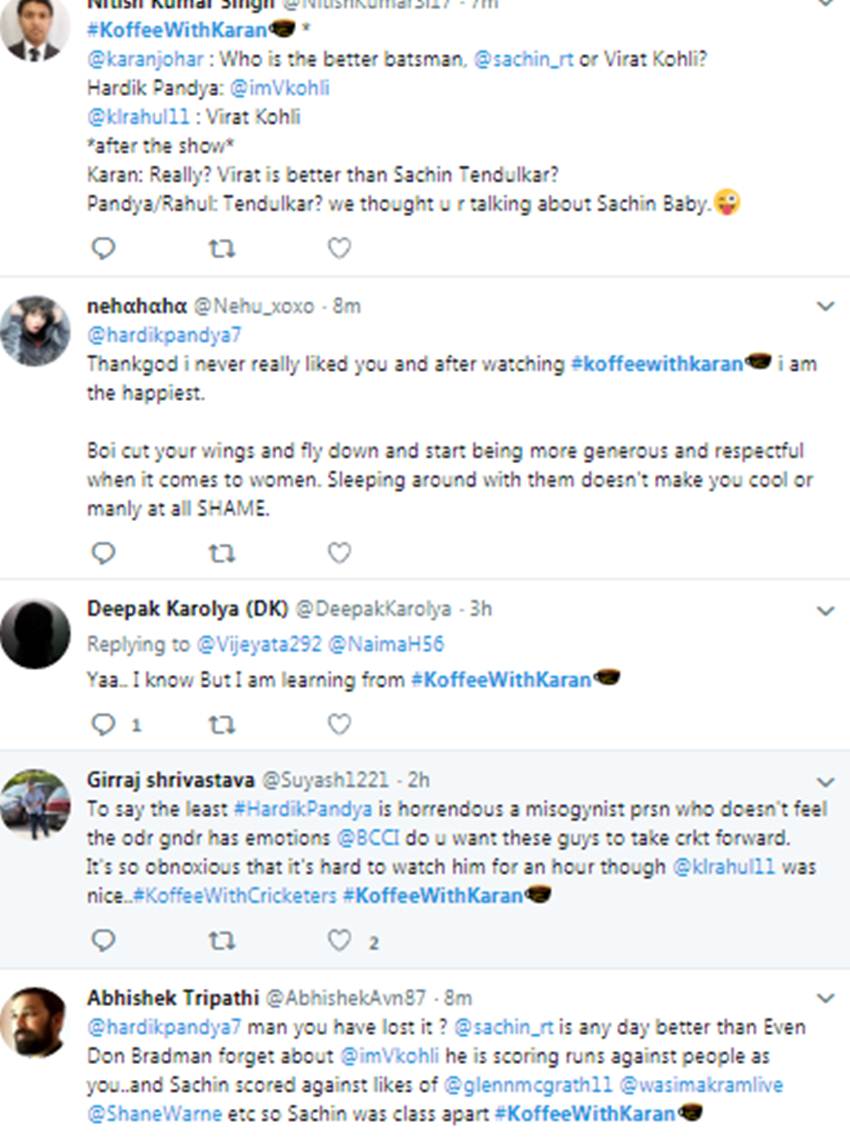Open more options chevron on Nehu_xoxo tweet

(x=825, y=306)
